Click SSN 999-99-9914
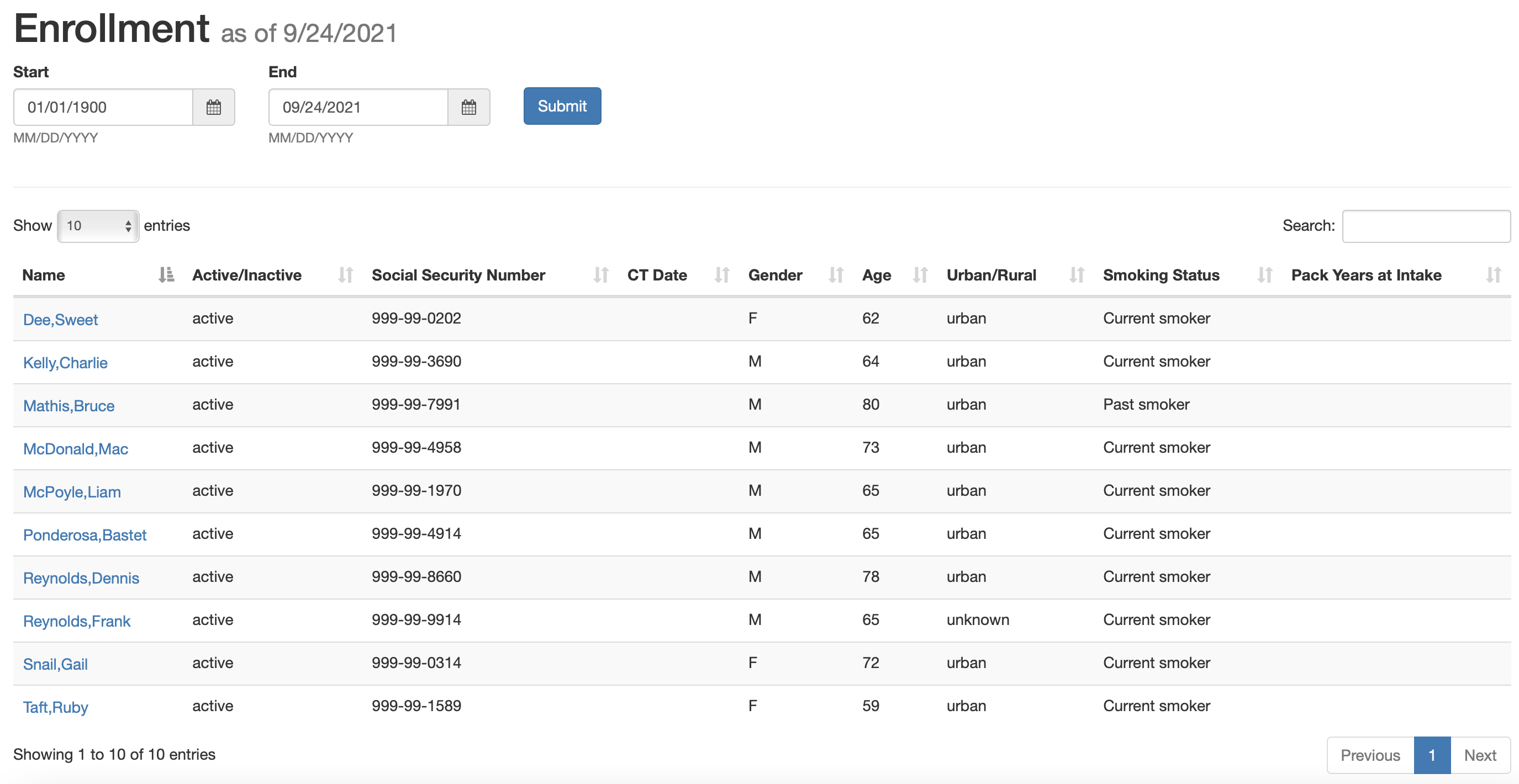The height and width of the screenshot is (784, 1519). tap(416, 619)
